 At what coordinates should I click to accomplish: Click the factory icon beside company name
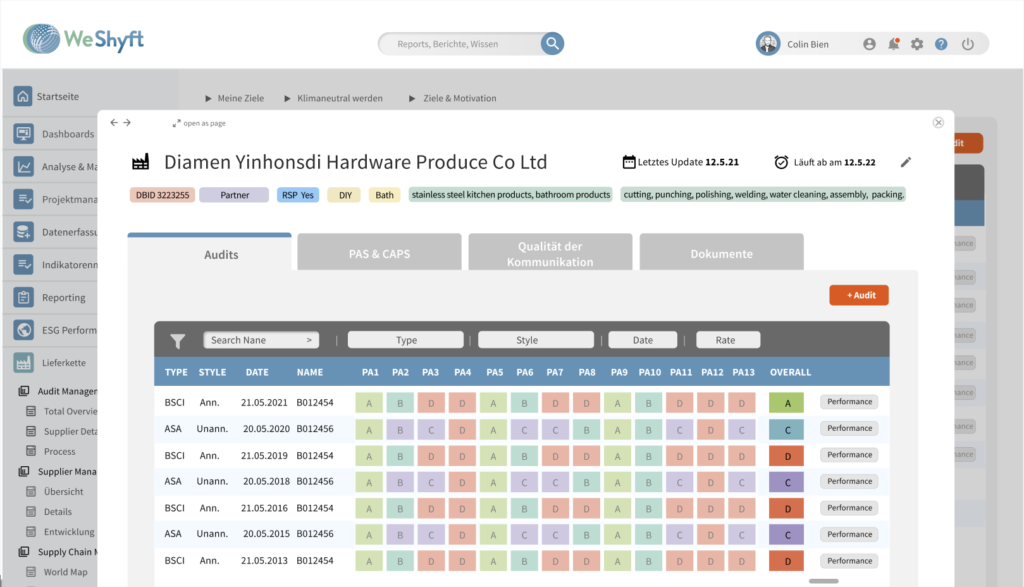point(140,162)
